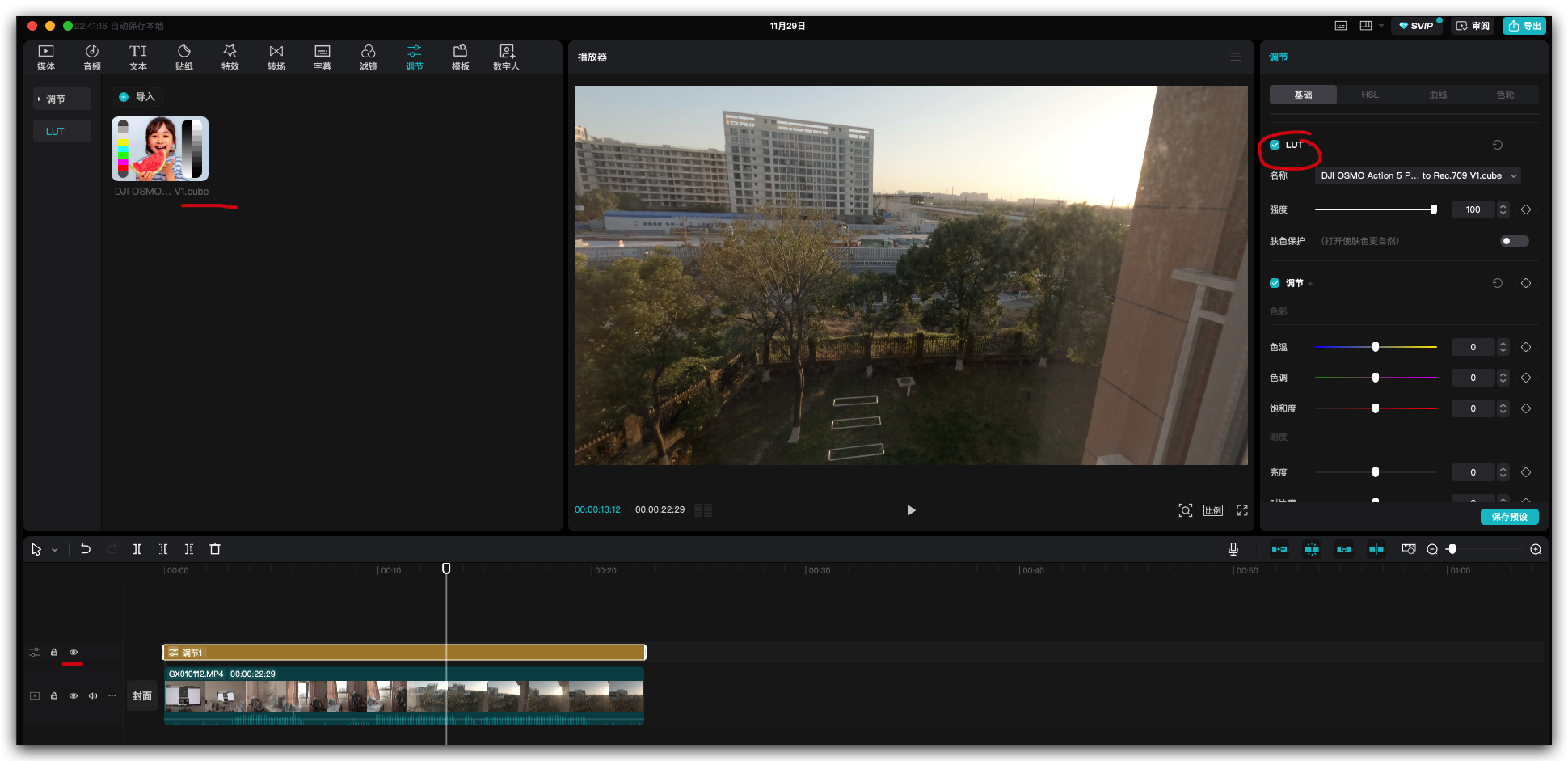Click the 字幕 (Captions) icon
The height and width of the screenshot is (761, 1568).
[x=322, y=52]
